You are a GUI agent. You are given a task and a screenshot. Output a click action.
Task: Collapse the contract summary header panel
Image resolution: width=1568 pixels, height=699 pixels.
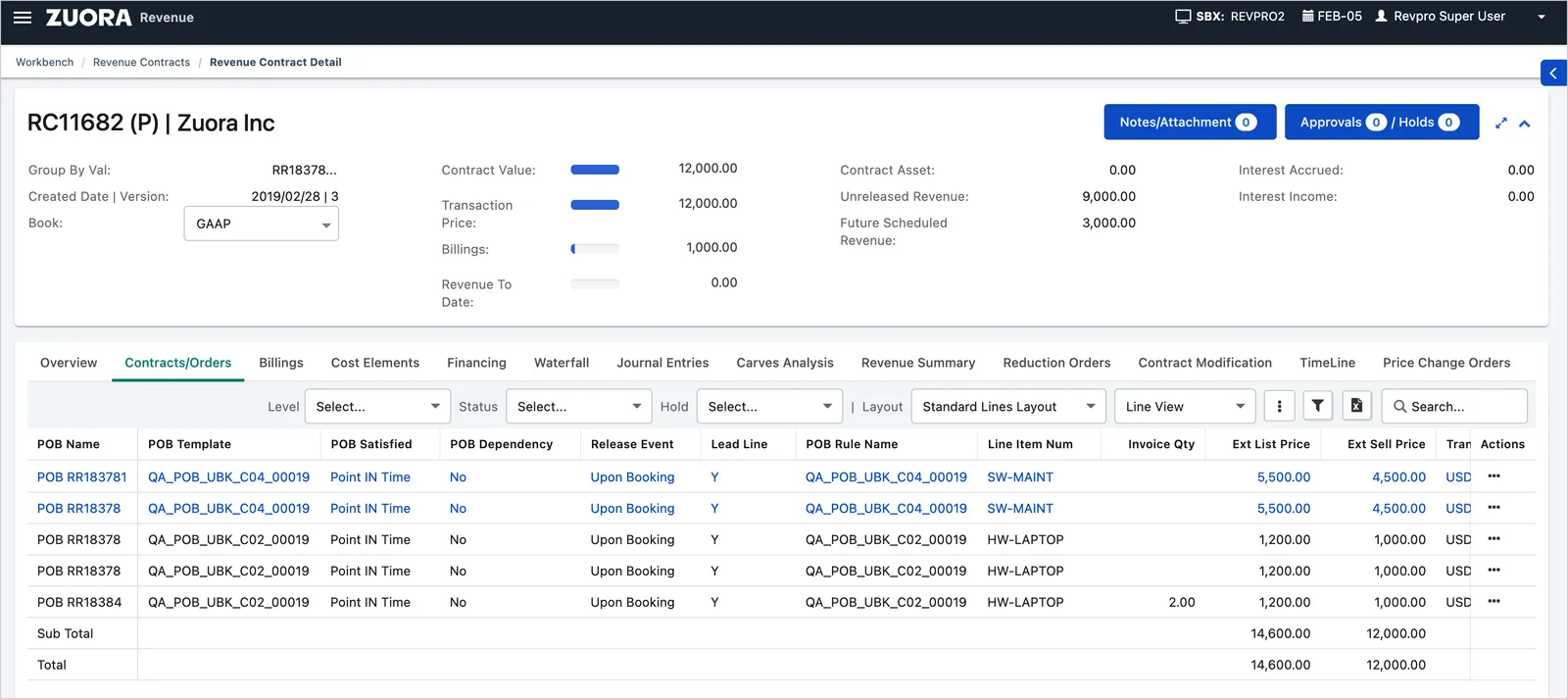(1525, 124)
